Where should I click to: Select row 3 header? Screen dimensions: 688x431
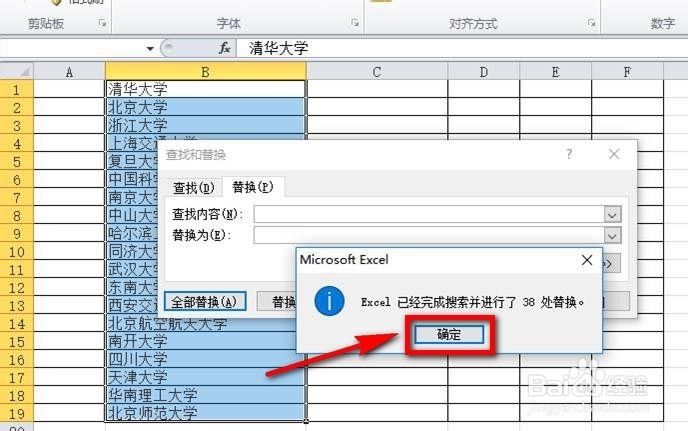(x=17, y=126)
